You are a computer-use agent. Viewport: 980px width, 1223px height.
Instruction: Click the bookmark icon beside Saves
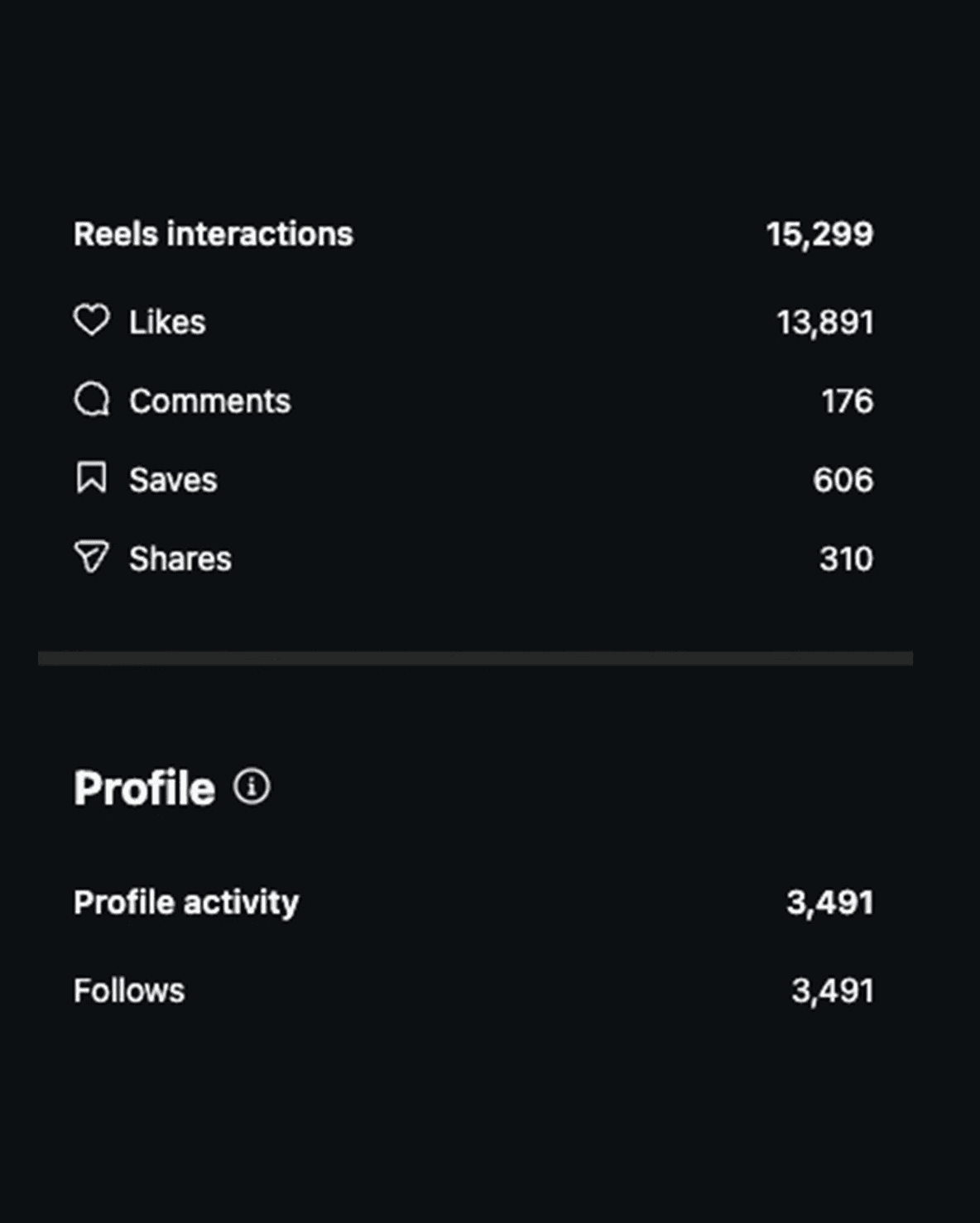coord(91,478)
